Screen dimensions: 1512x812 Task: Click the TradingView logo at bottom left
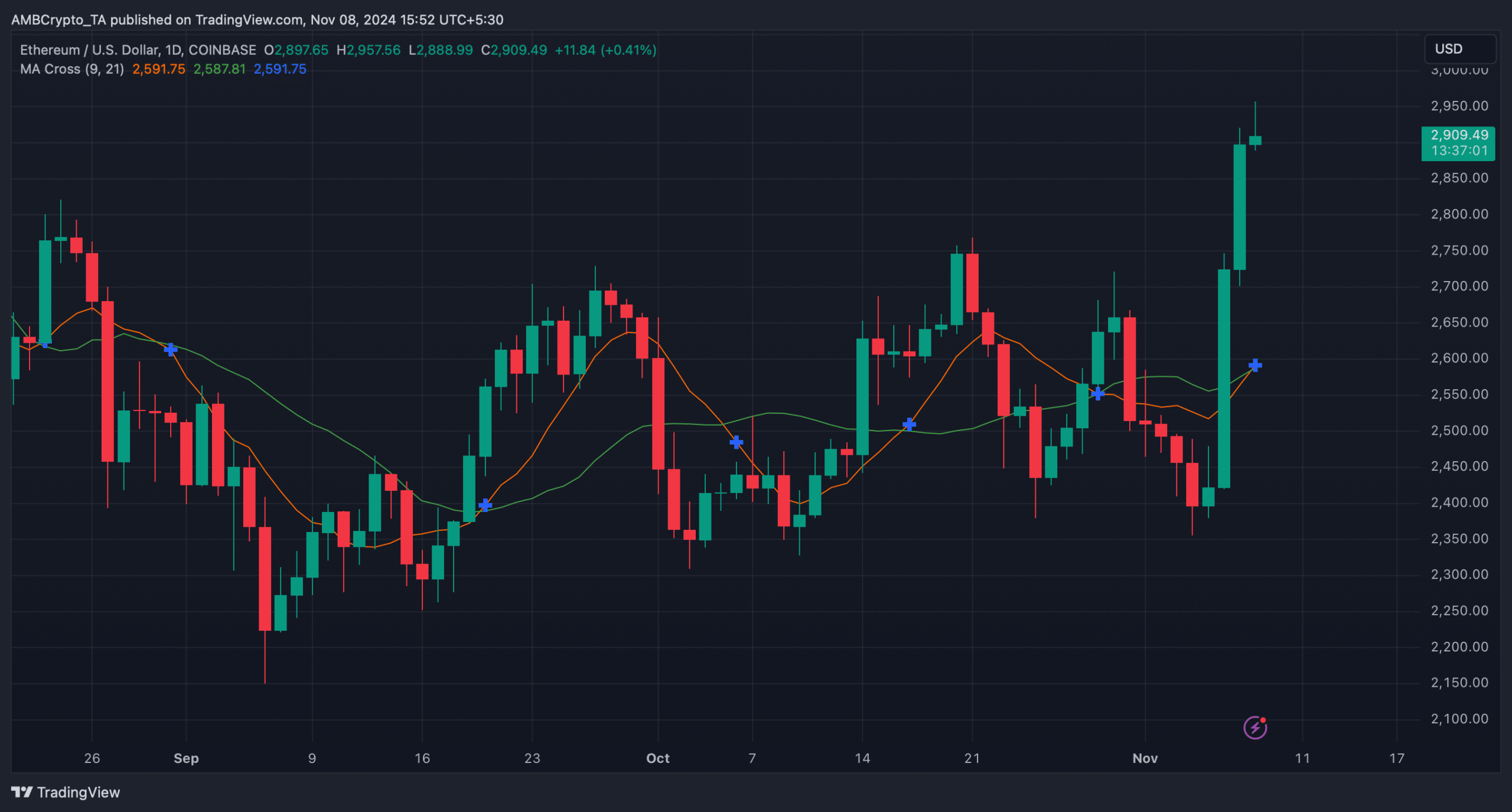point(66,792)
